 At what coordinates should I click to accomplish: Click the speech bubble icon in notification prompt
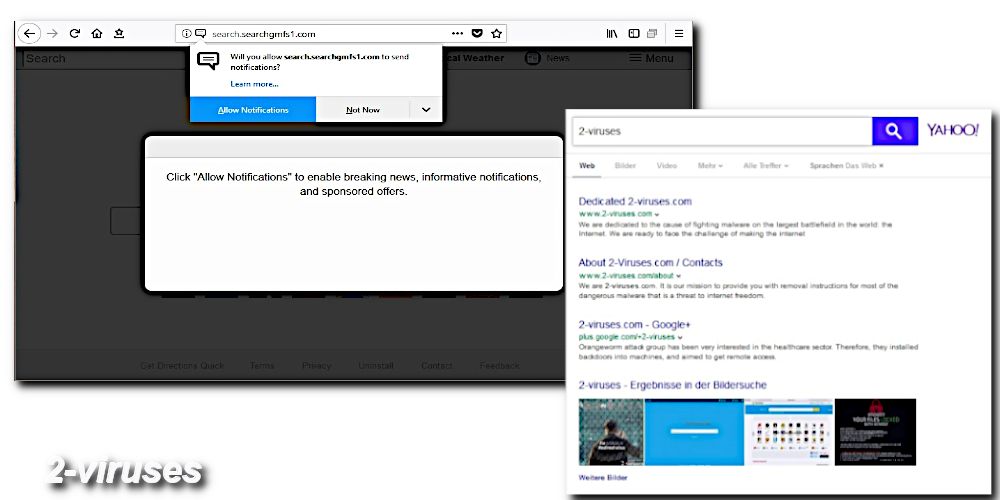click(208, 61)
